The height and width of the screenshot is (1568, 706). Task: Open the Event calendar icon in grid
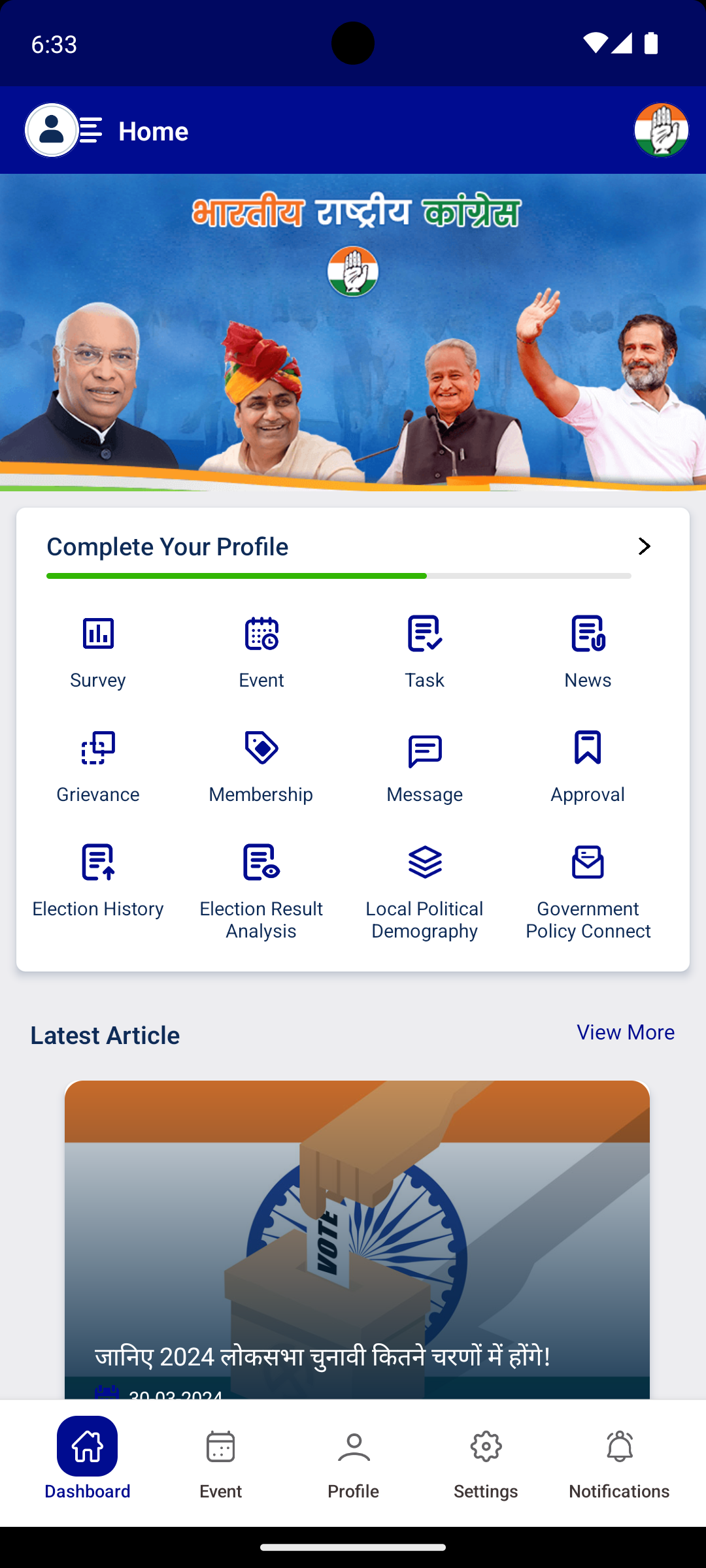click(x=261, y=633)
